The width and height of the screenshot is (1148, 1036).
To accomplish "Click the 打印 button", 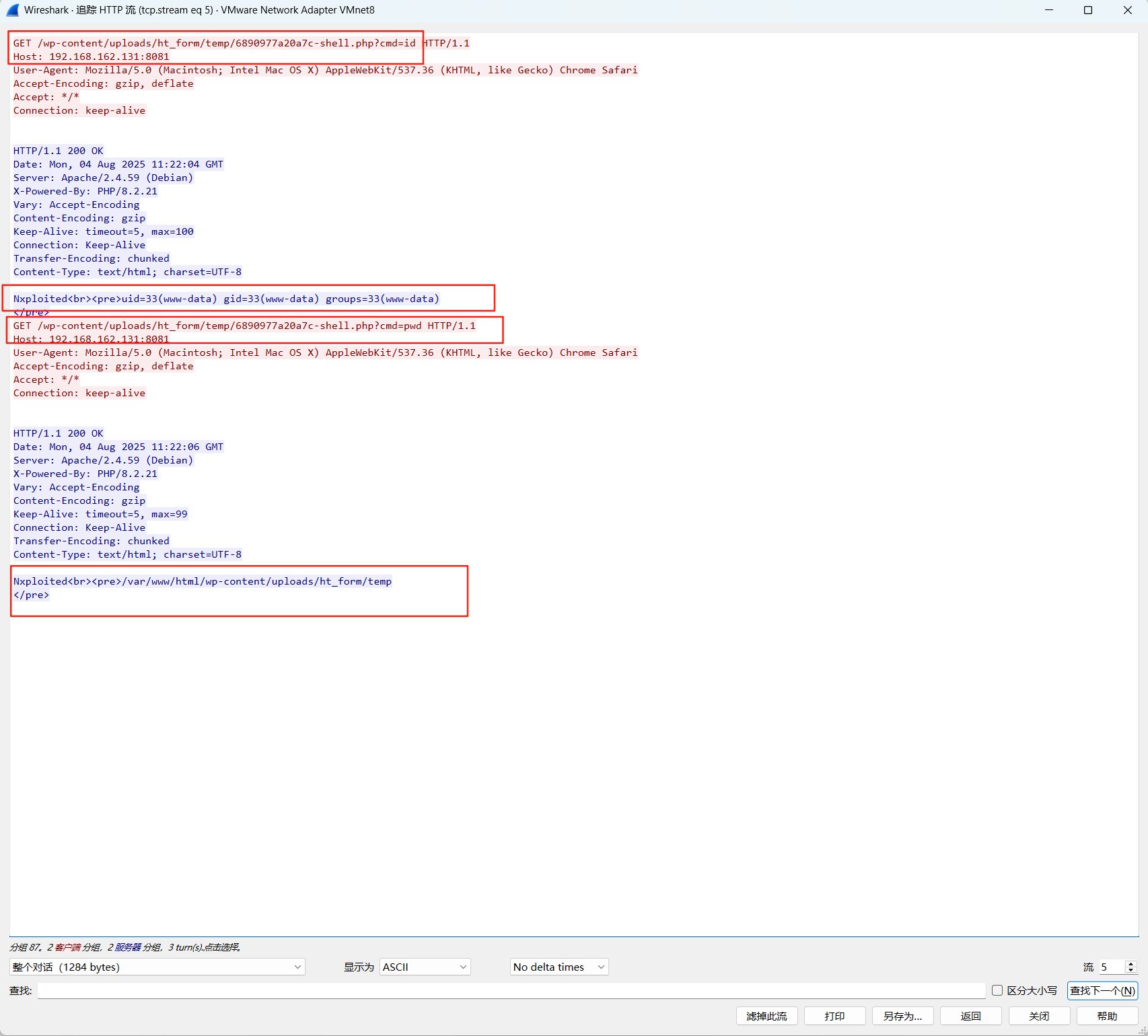I will click(834, 1016).
